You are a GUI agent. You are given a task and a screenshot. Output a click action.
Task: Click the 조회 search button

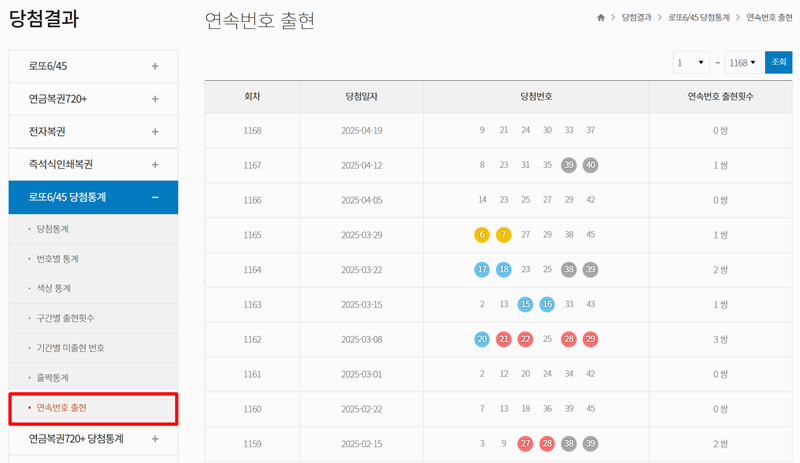(779, 62)
